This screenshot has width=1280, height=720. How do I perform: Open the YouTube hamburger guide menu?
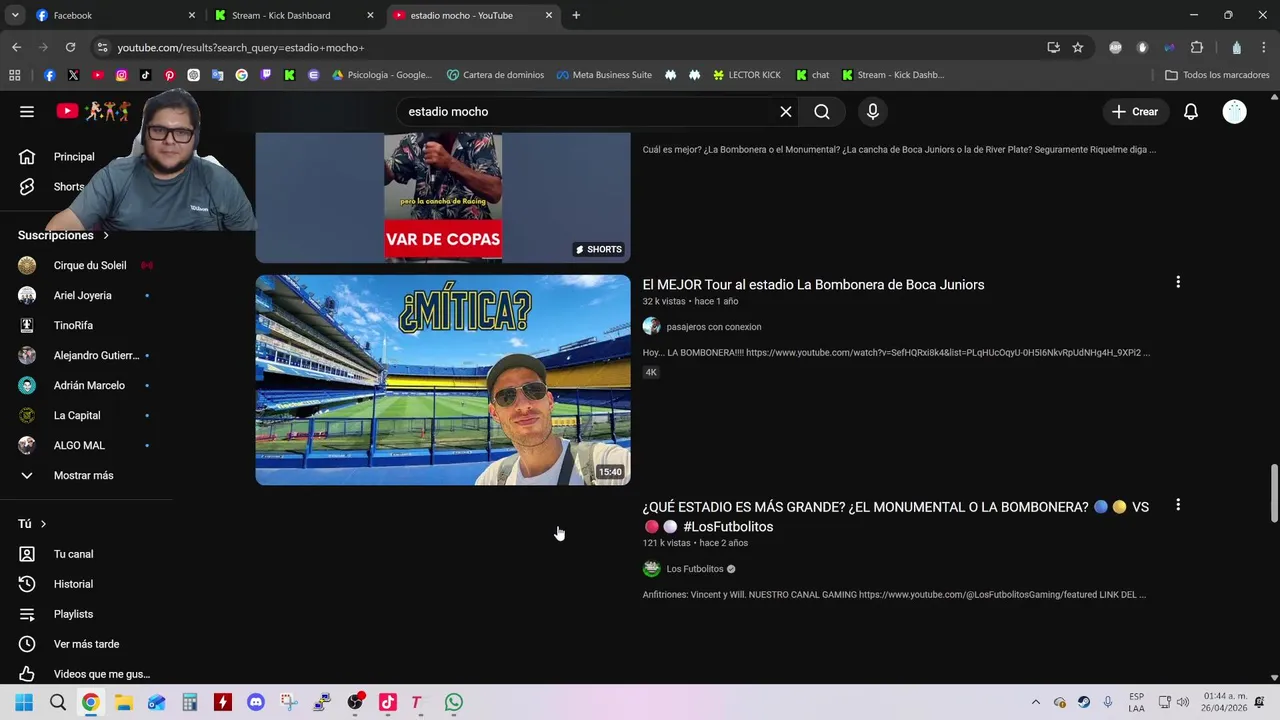(27, 112)
